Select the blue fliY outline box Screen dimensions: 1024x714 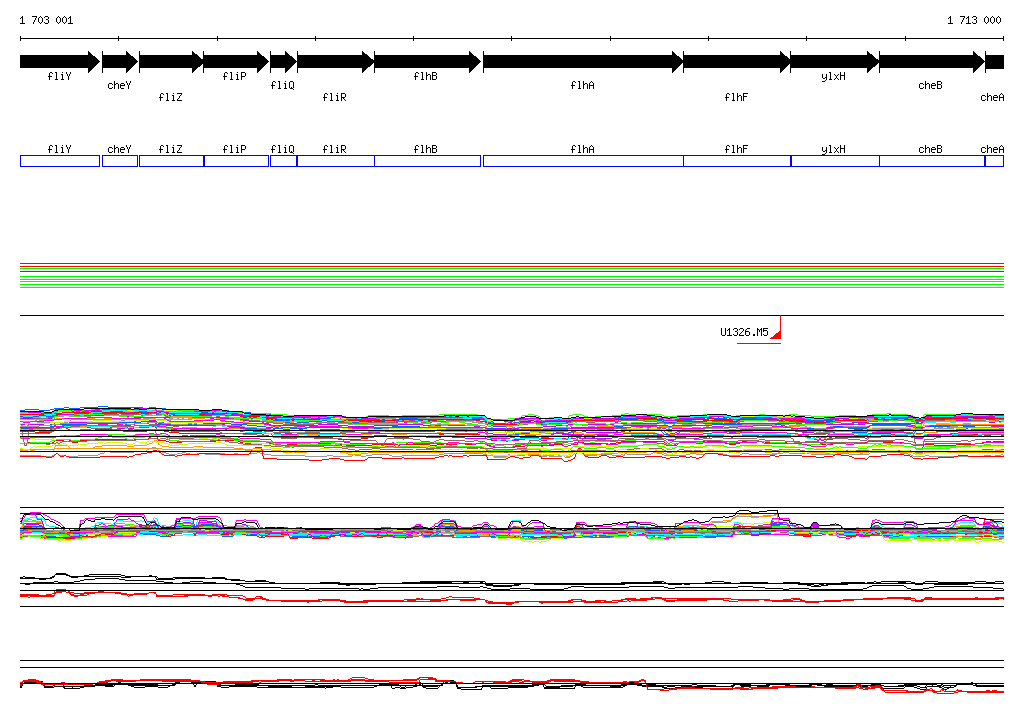(60, 161)
